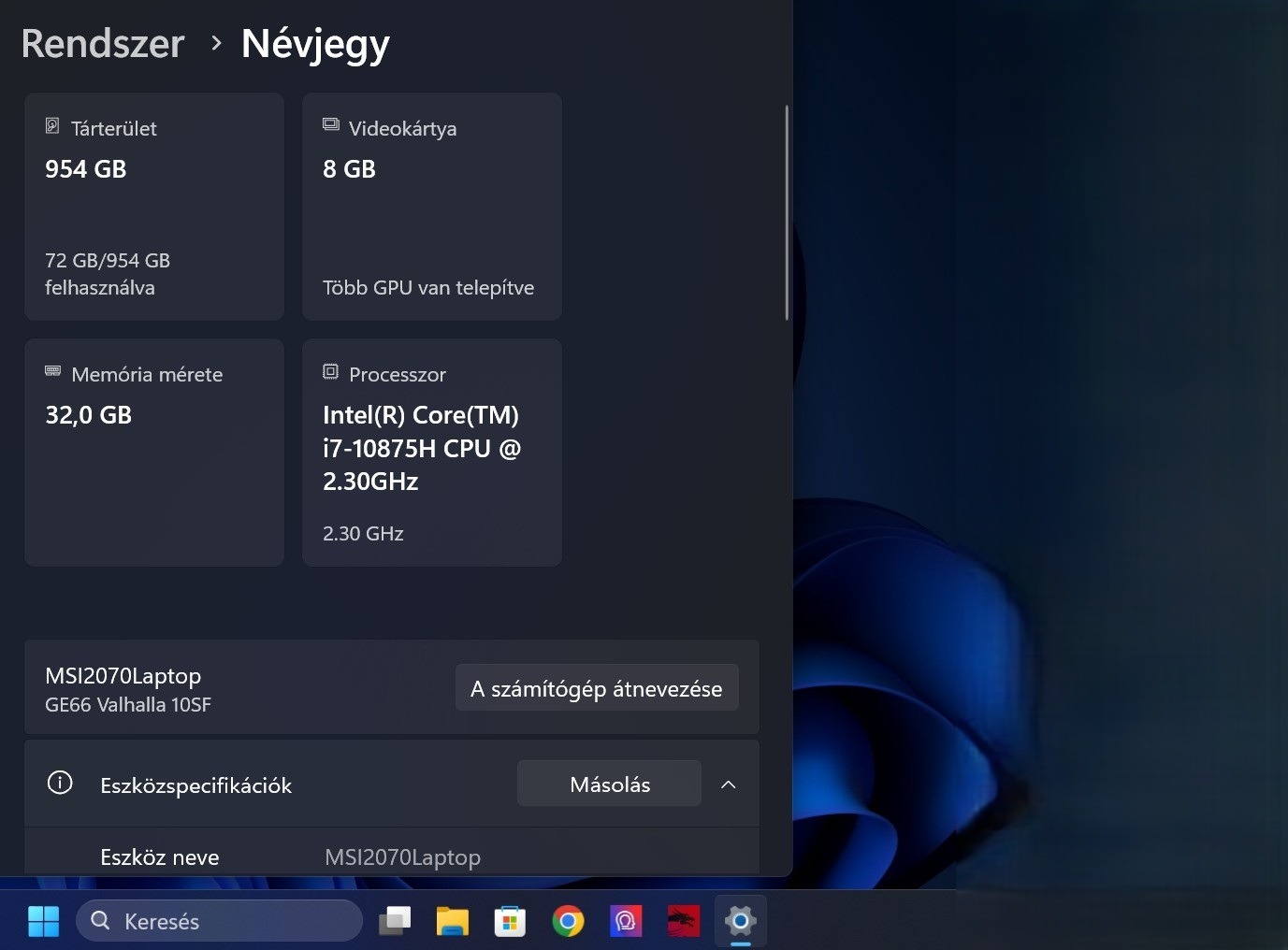The image size is (1288, 950).
Task: Click the Videokártya graphics card icon
Action: 331,124
